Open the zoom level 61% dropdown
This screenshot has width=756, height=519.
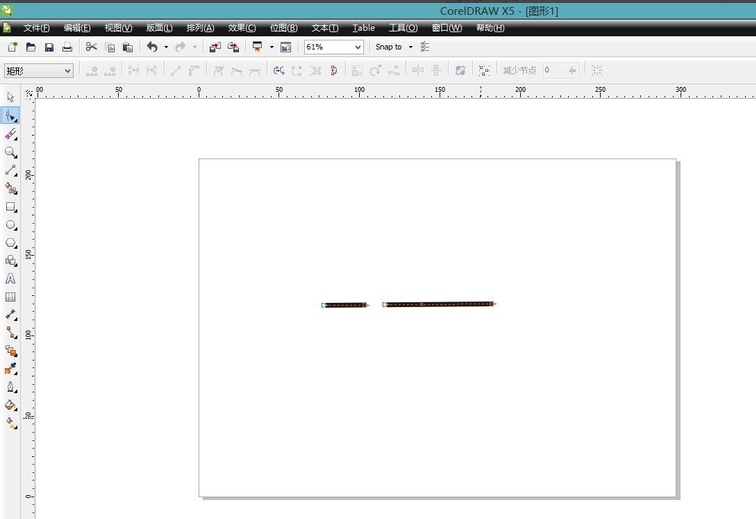357,47
